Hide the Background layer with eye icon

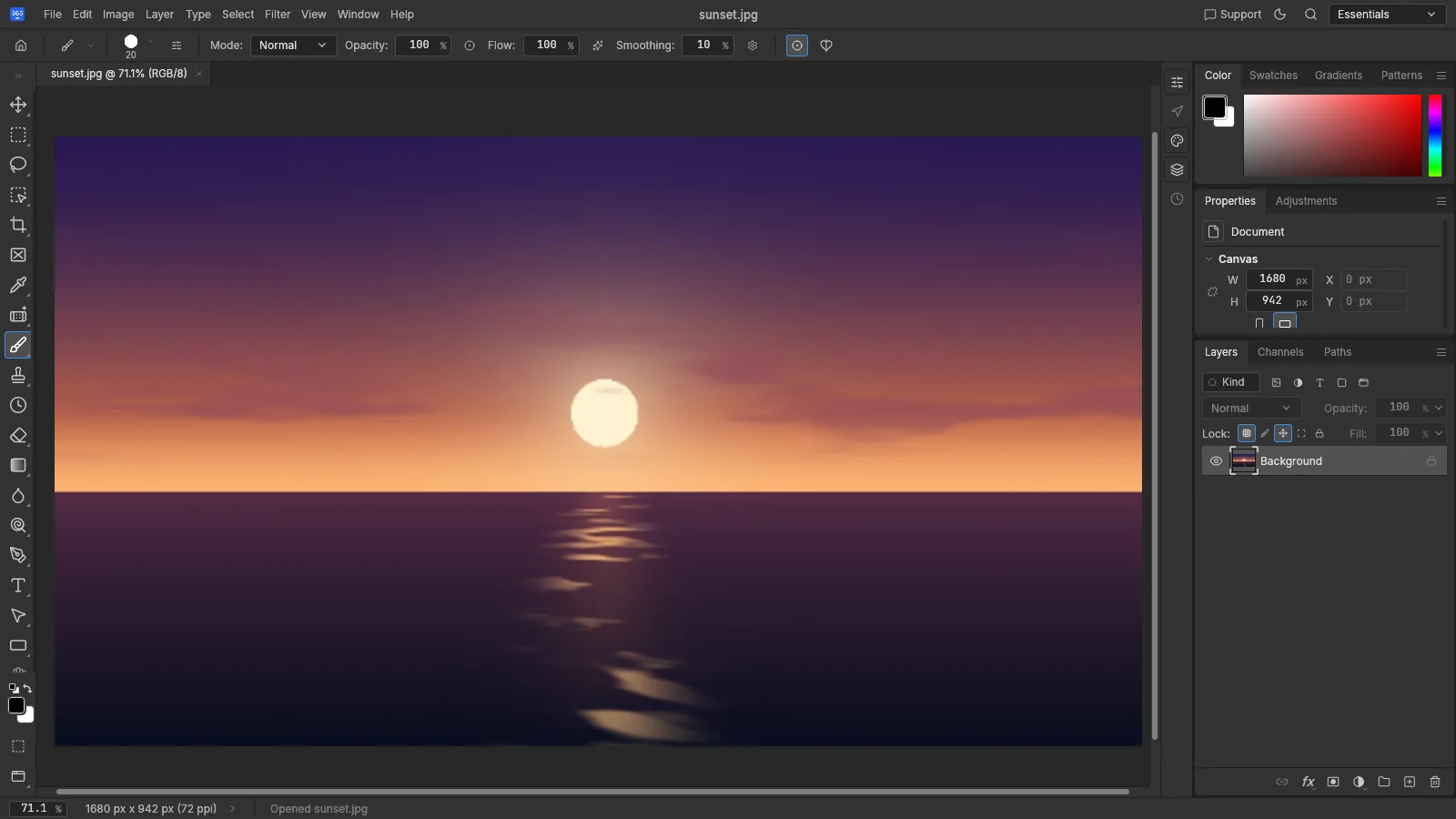pos(1216,461)
